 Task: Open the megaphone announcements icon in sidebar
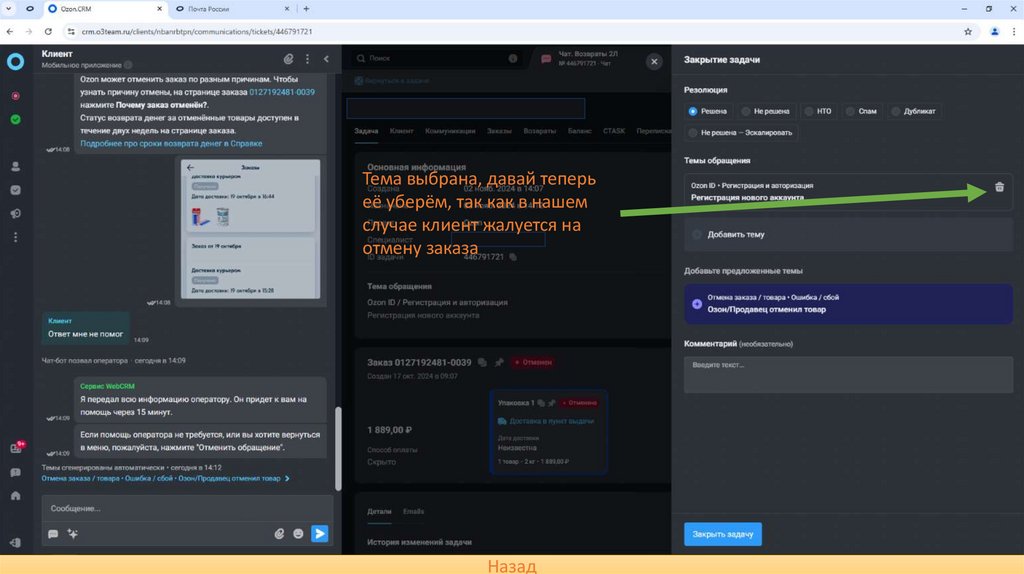pyautogui.click(x=16, y=214)
